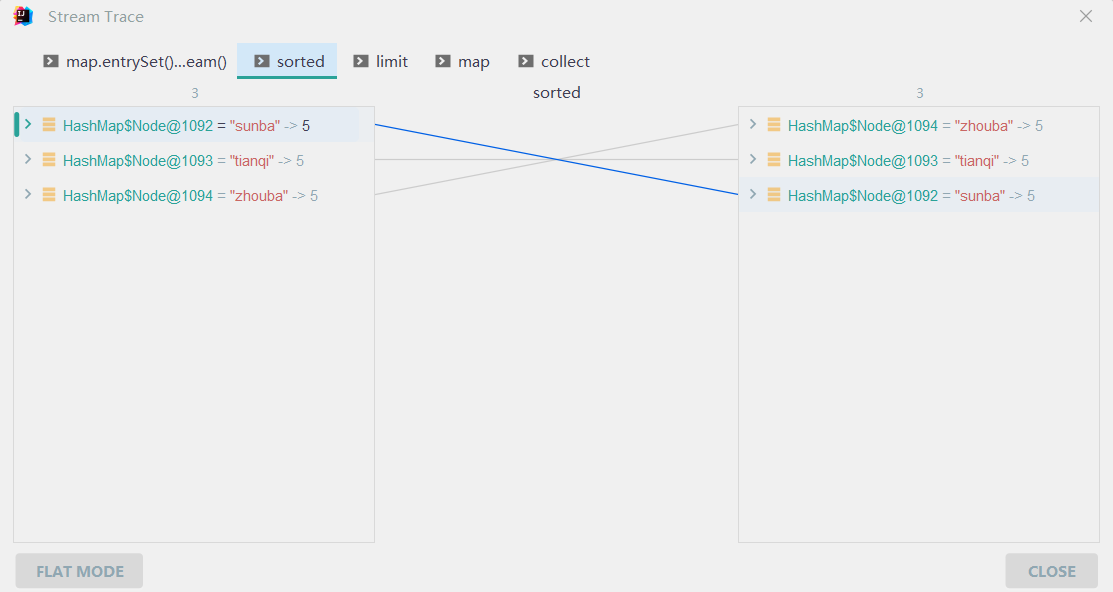This screenshot has width=1113, height=592.
Task: Select left row HashMap$Node@1094 = "zhouba"
Action: tap(194, 195)
